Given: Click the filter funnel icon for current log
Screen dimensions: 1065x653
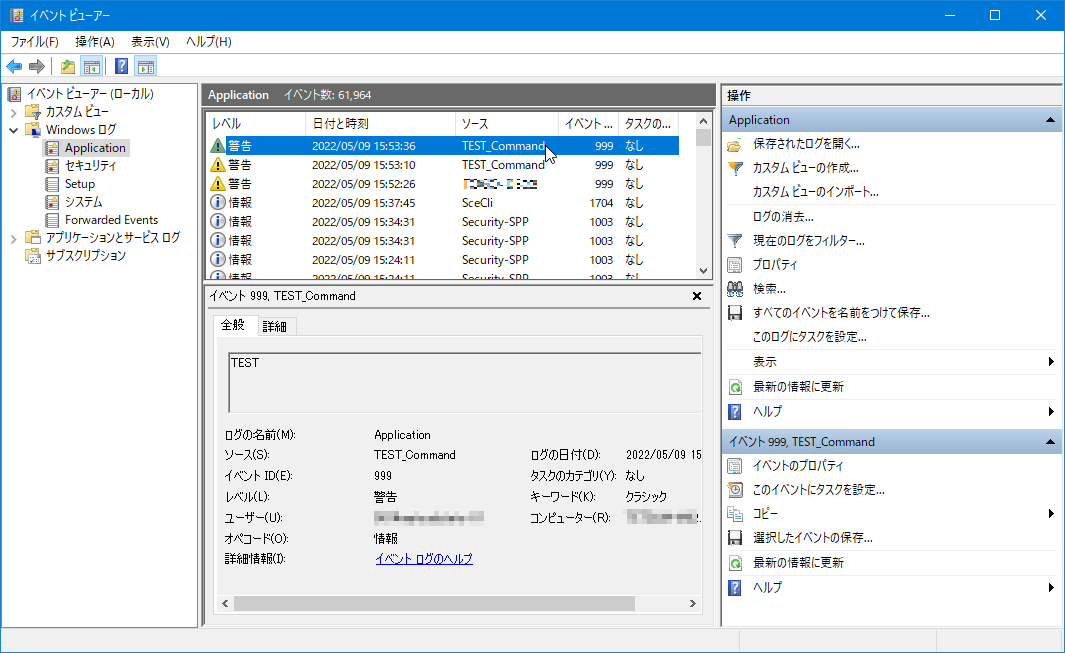Looking at the screenshot, I should 735,241.
